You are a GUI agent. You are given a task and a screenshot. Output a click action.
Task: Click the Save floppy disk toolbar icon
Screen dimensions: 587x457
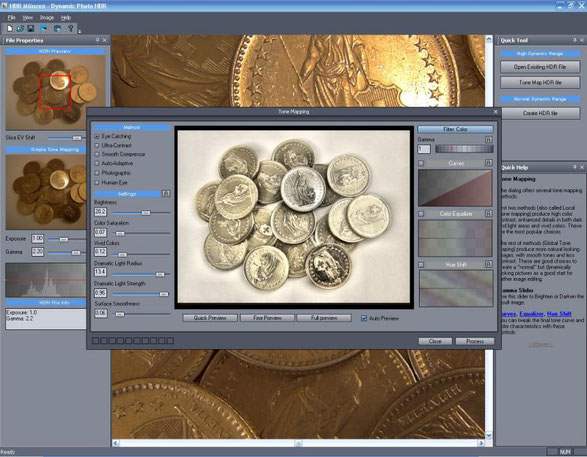pyautogui.click(x=31, y=28)
